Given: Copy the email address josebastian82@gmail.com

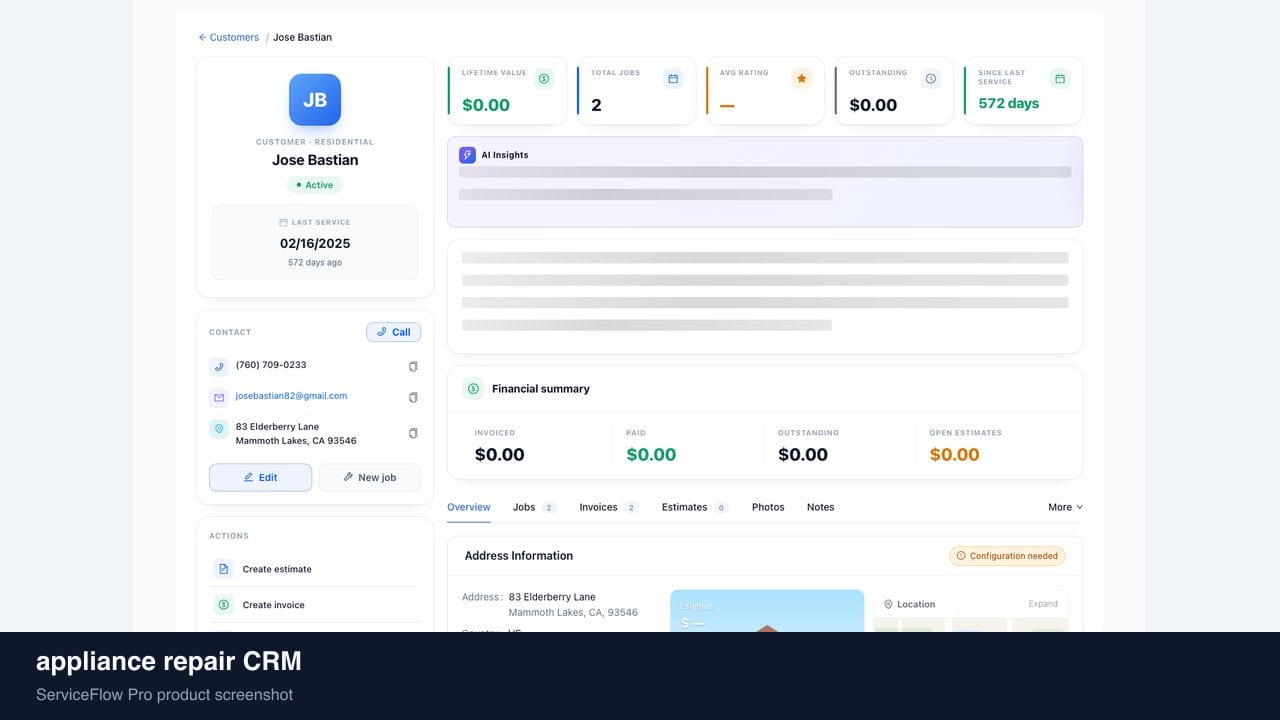Looking at the screenshot, I should pyautogui.click(x=413, y=397).
